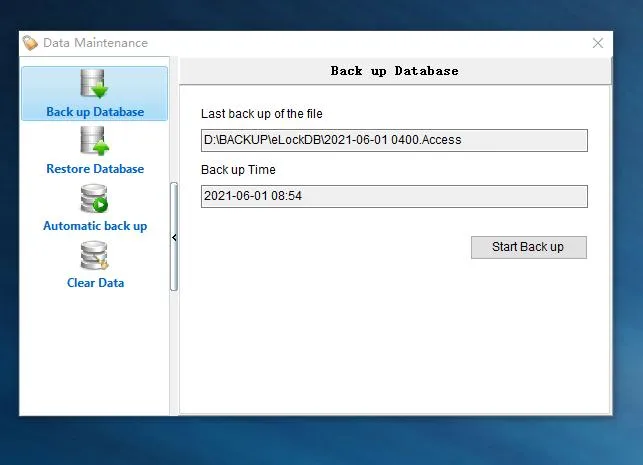This screenshot has width=643, height=465.
Task: Switch to 'Restore Database' sidebar label
Action: [x=95, y=169]
